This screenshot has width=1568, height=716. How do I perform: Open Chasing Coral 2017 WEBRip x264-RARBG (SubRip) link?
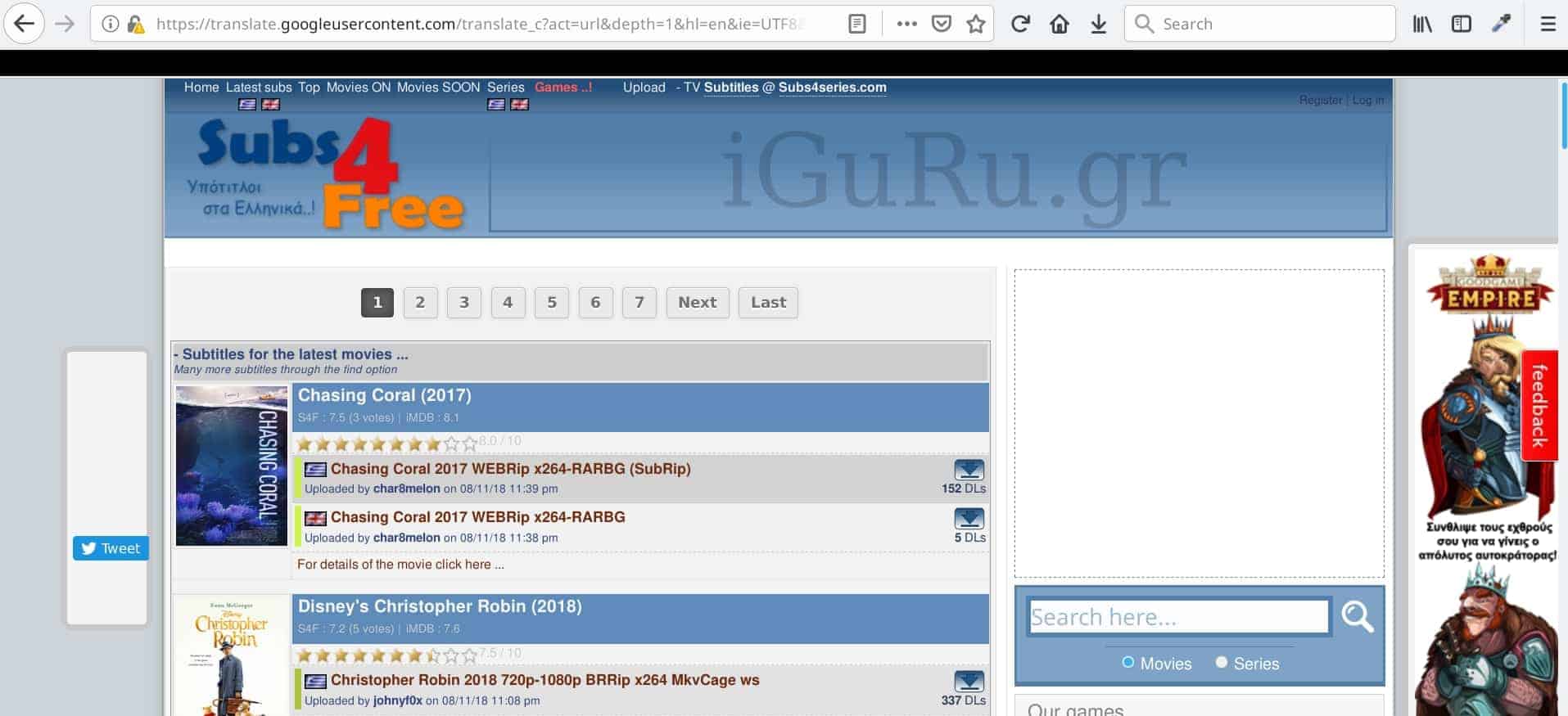click(x=511, y=469)
